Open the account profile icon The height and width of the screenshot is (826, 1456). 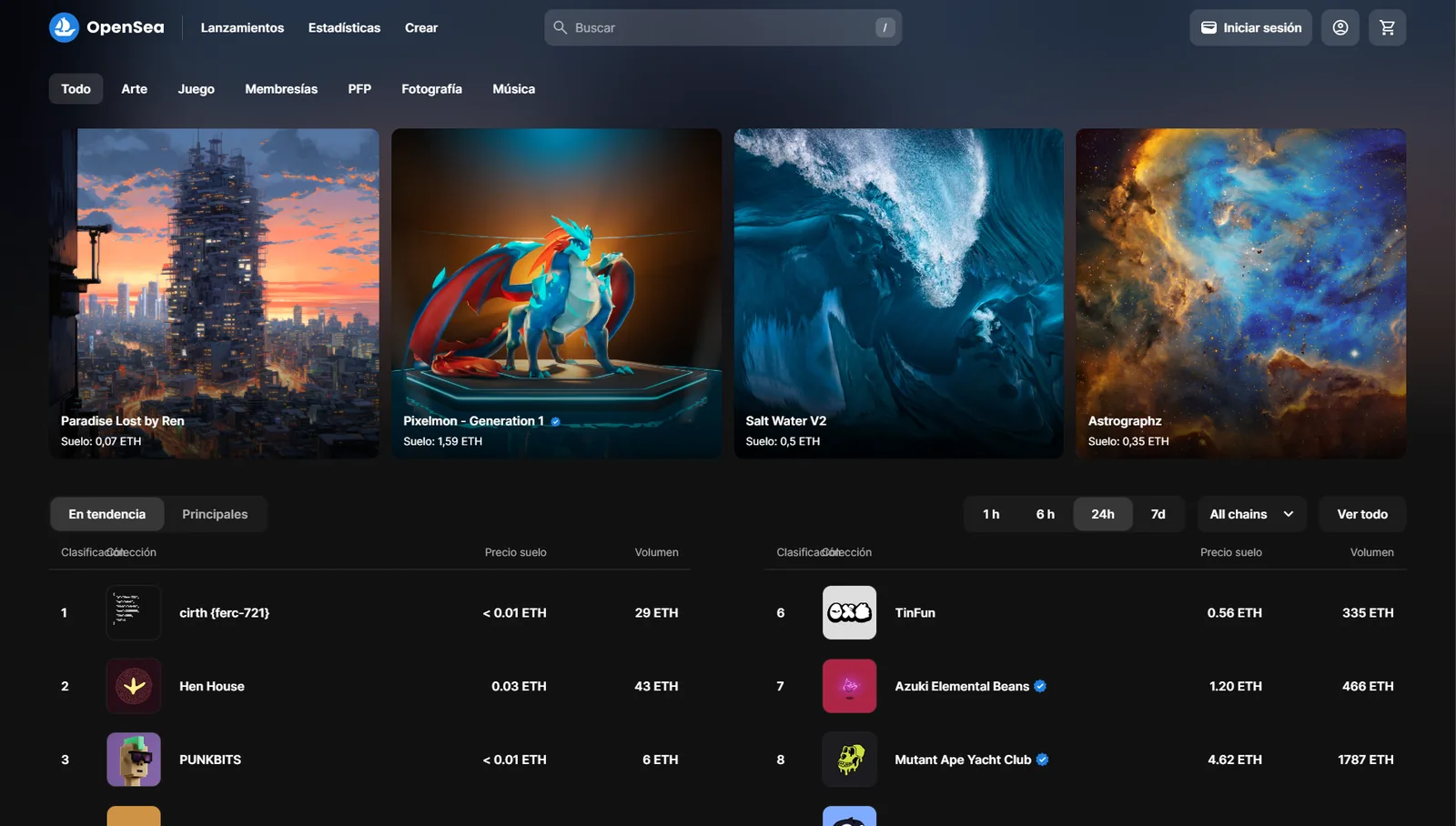coord(1340,27)
